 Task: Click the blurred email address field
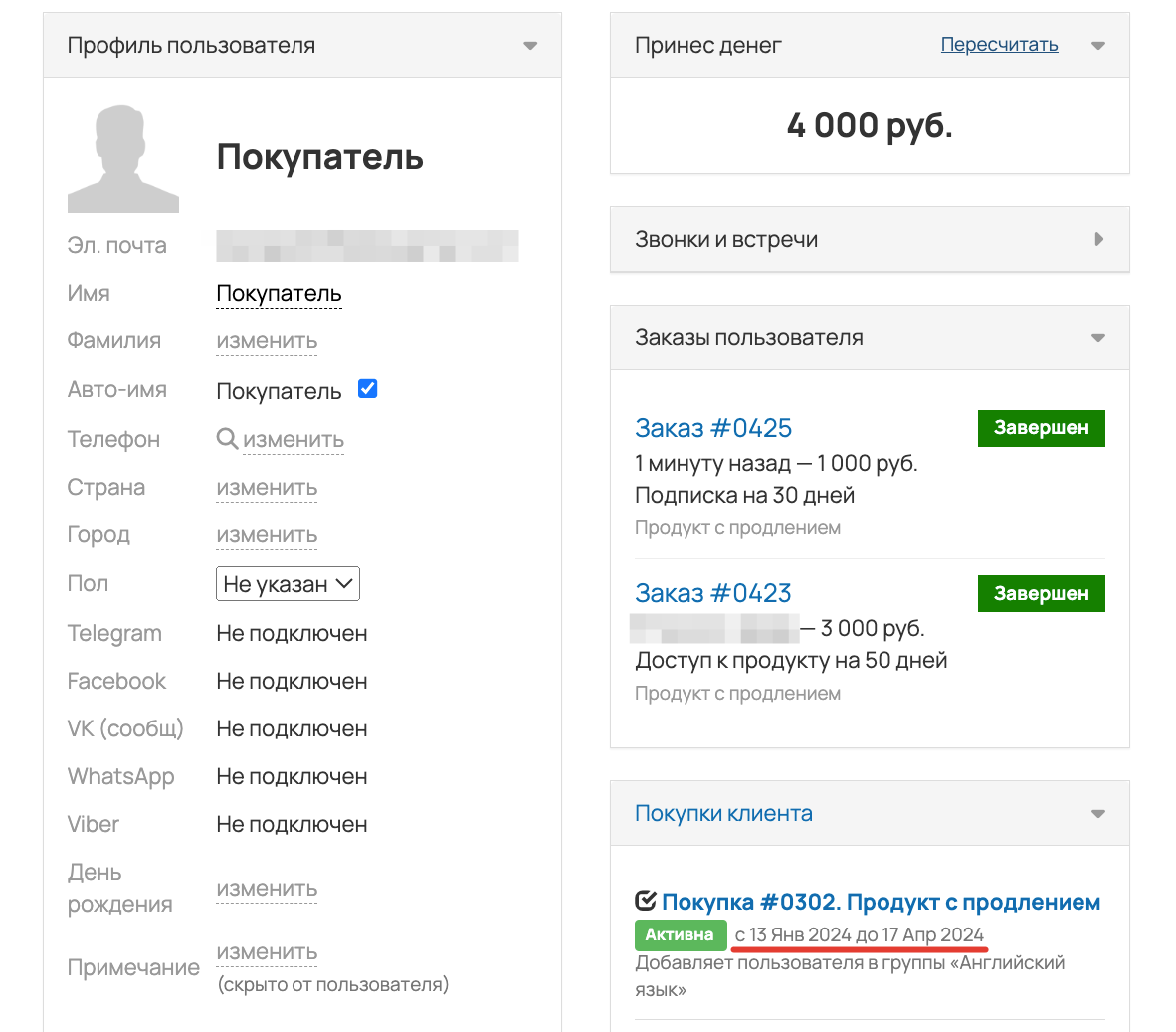(367, 245)
